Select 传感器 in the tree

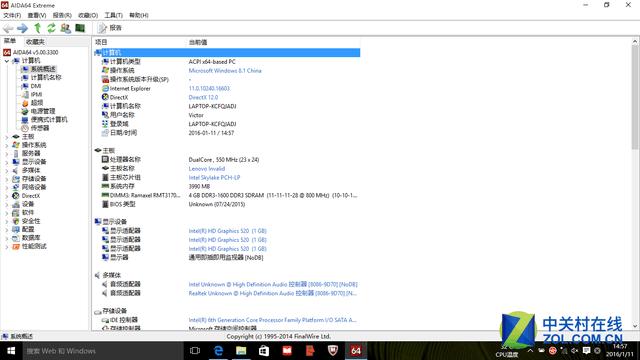click(x=40, y=128)
